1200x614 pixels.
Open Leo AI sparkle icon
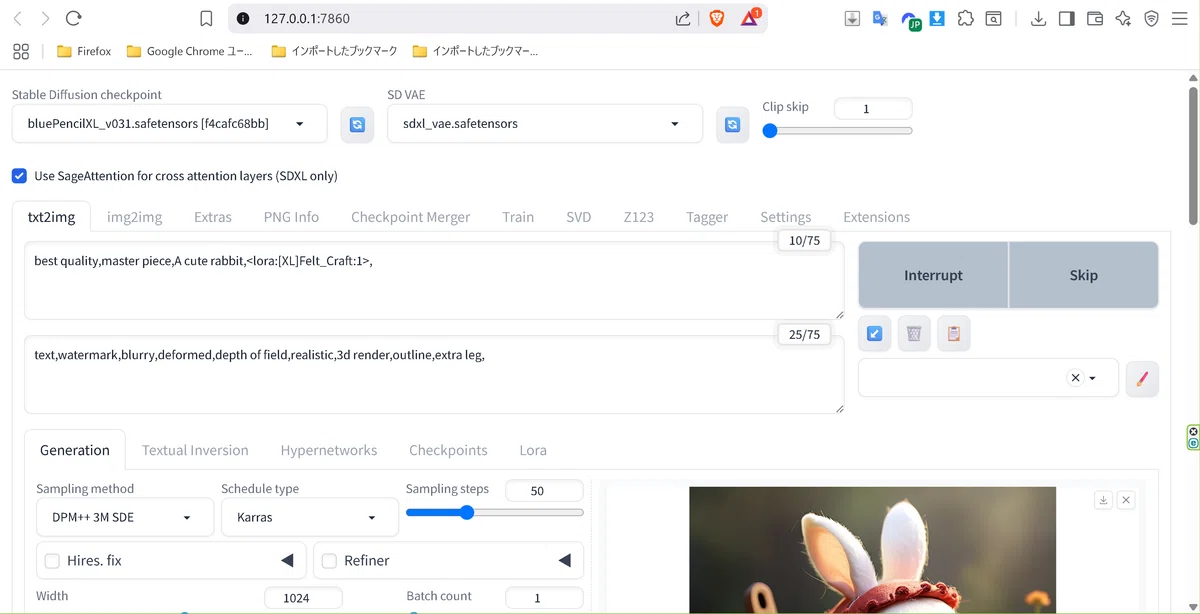(1123, 18)
